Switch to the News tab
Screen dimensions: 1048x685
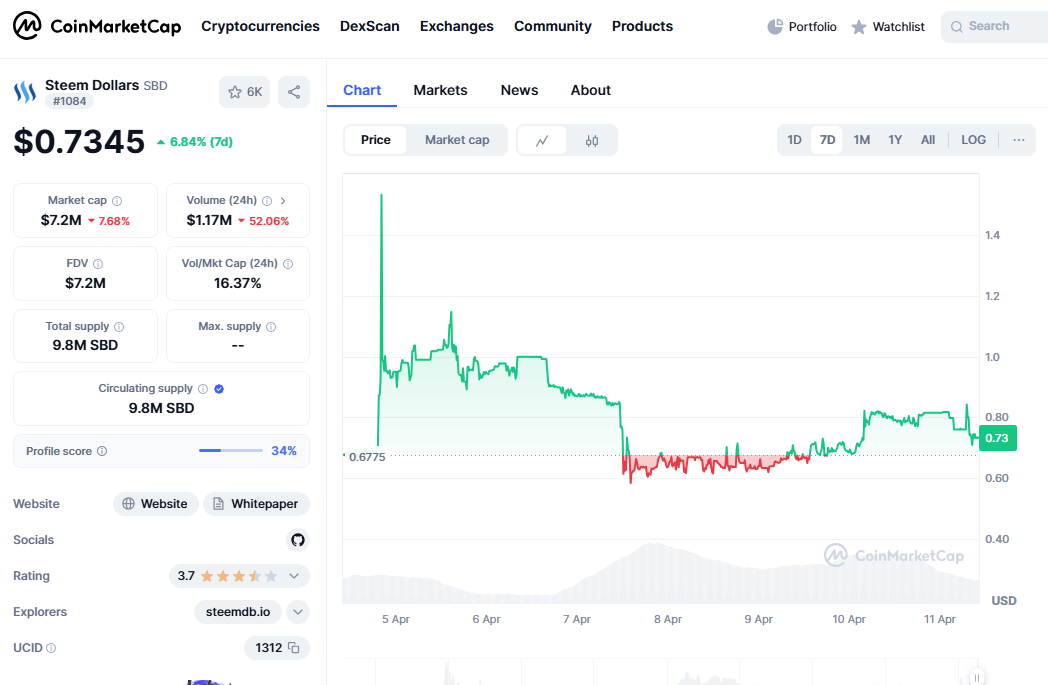519,90
